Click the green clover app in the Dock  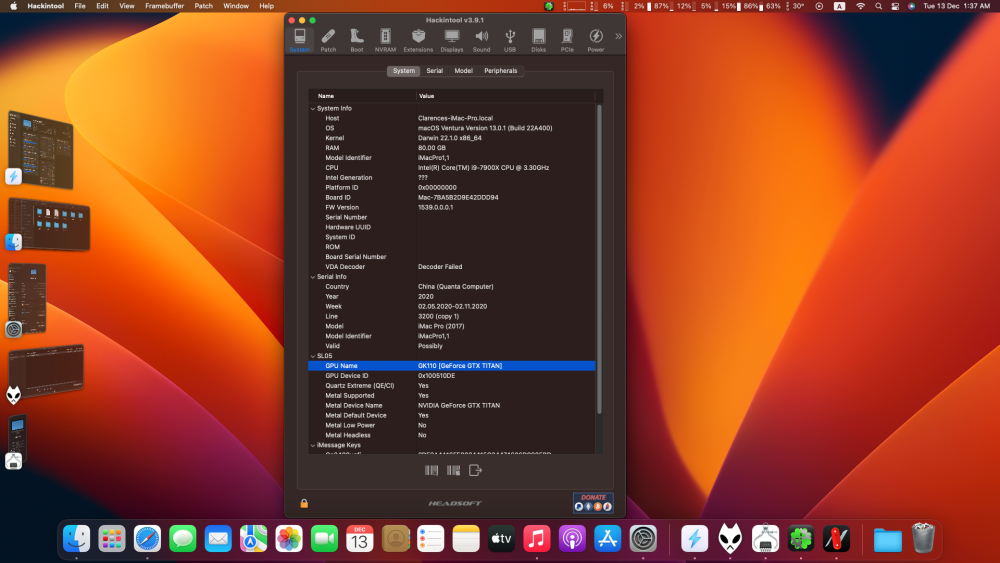tap(801, 539)
